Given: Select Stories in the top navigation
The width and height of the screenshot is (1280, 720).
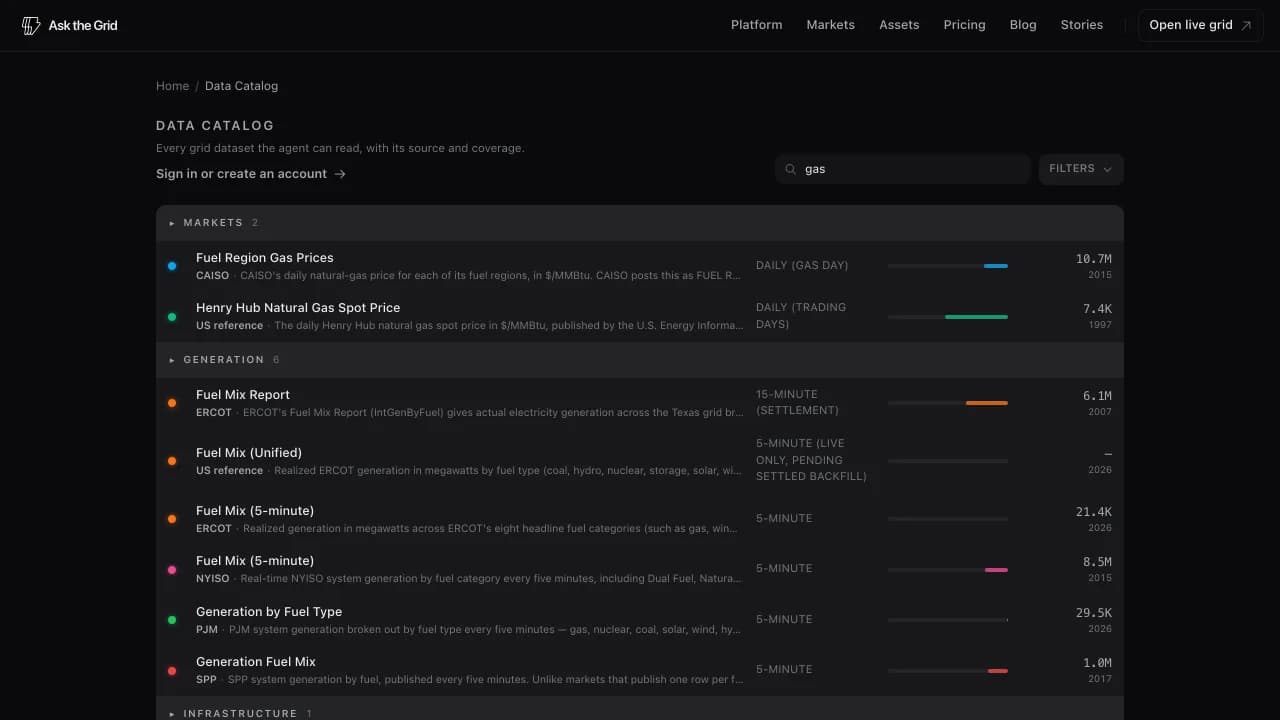Looking at the screenshot, I should [x=1082, y=25].
